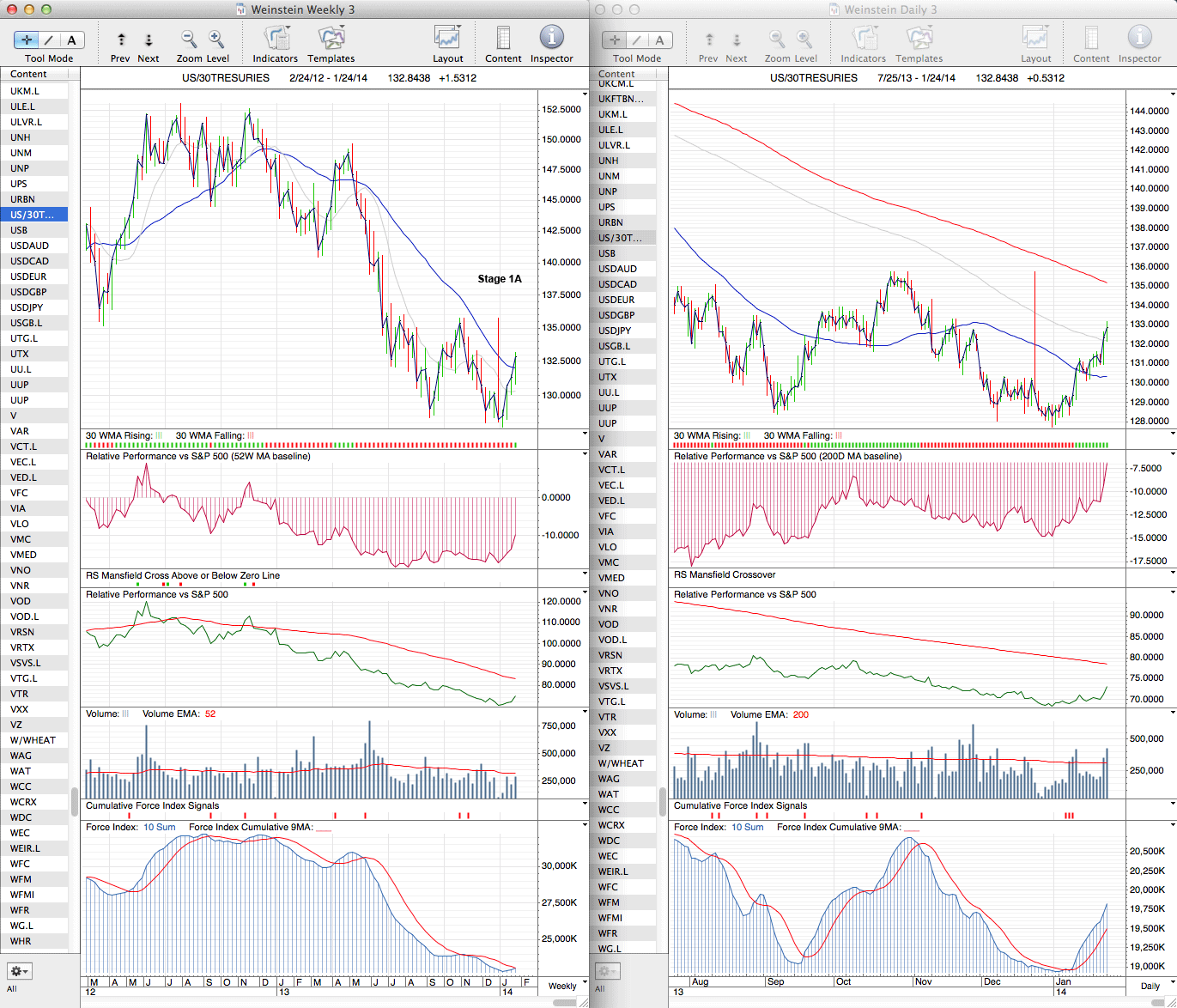Advance to next symbol with Next arrow
Screen dimensions: 1177x1008
(149, 40)
